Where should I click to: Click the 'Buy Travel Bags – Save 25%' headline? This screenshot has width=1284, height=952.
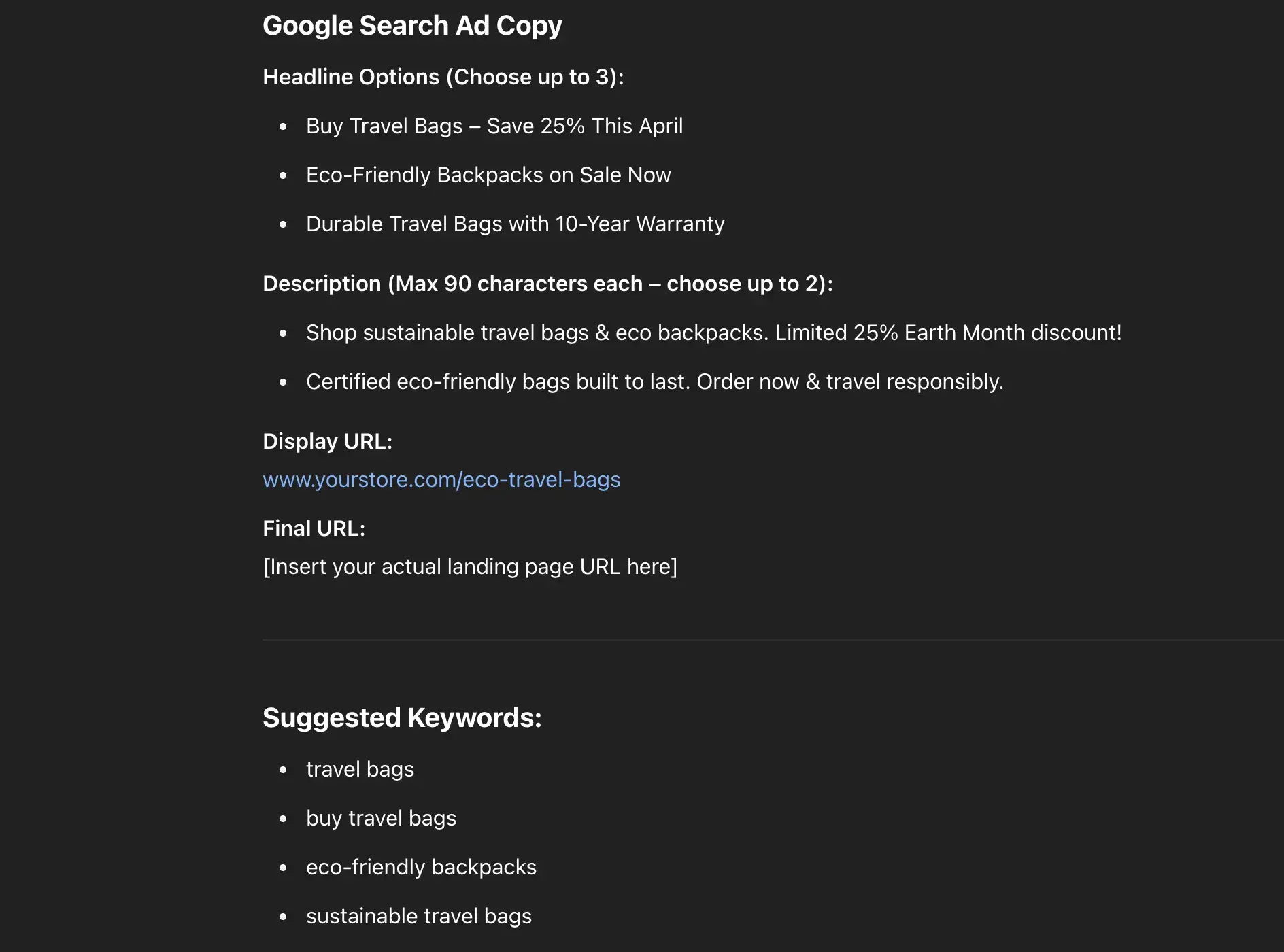(494, 126)
